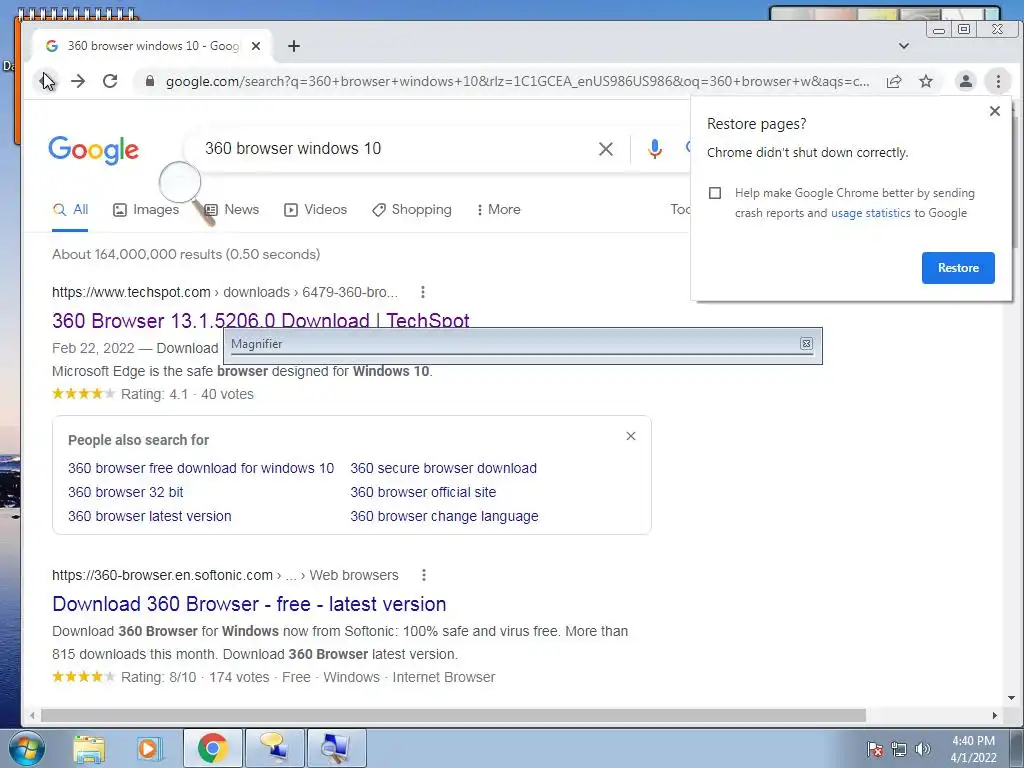This screenshot has height=768, width=1024.
Task: Open the https://www.techspot.com breadcrumb URL
Action: pos(131,292)
